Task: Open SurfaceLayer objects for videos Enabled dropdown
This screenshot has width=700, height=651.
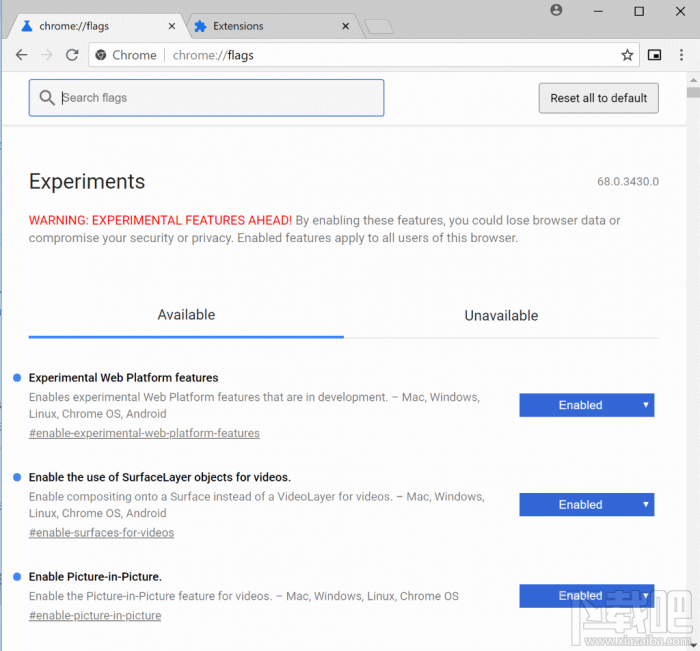Action: tap(587, 505)
